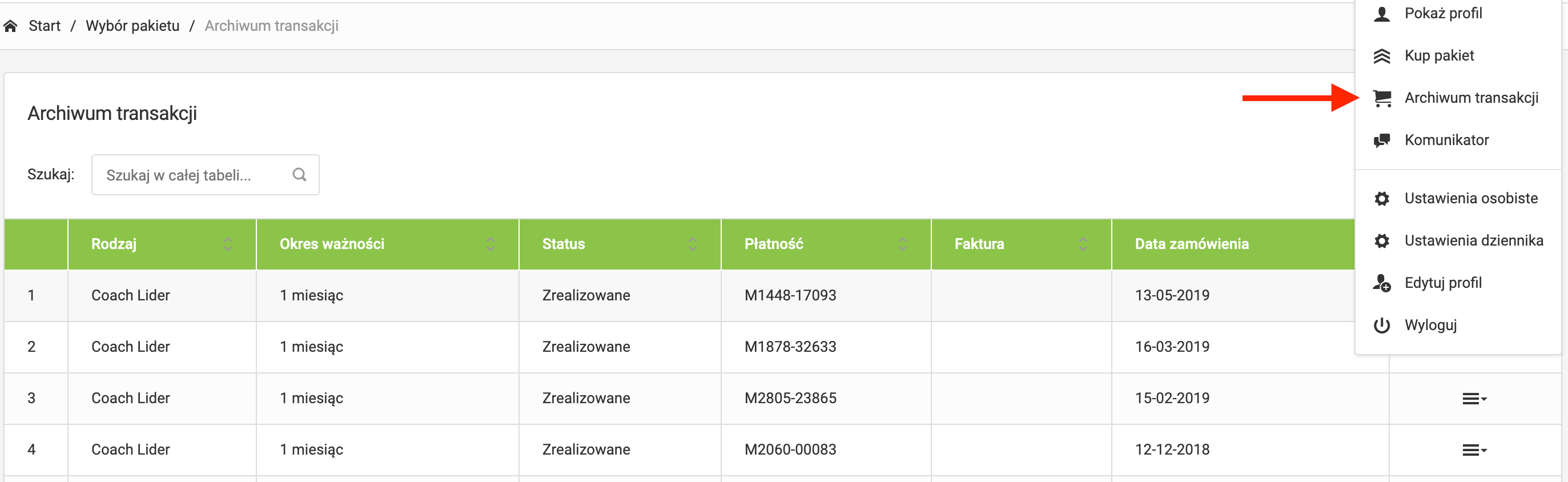The height and width of the screenshot is (482, 1568).
Task: Sort table by Status column arrows
Action: pyautogui.click(x=692, y=244)
